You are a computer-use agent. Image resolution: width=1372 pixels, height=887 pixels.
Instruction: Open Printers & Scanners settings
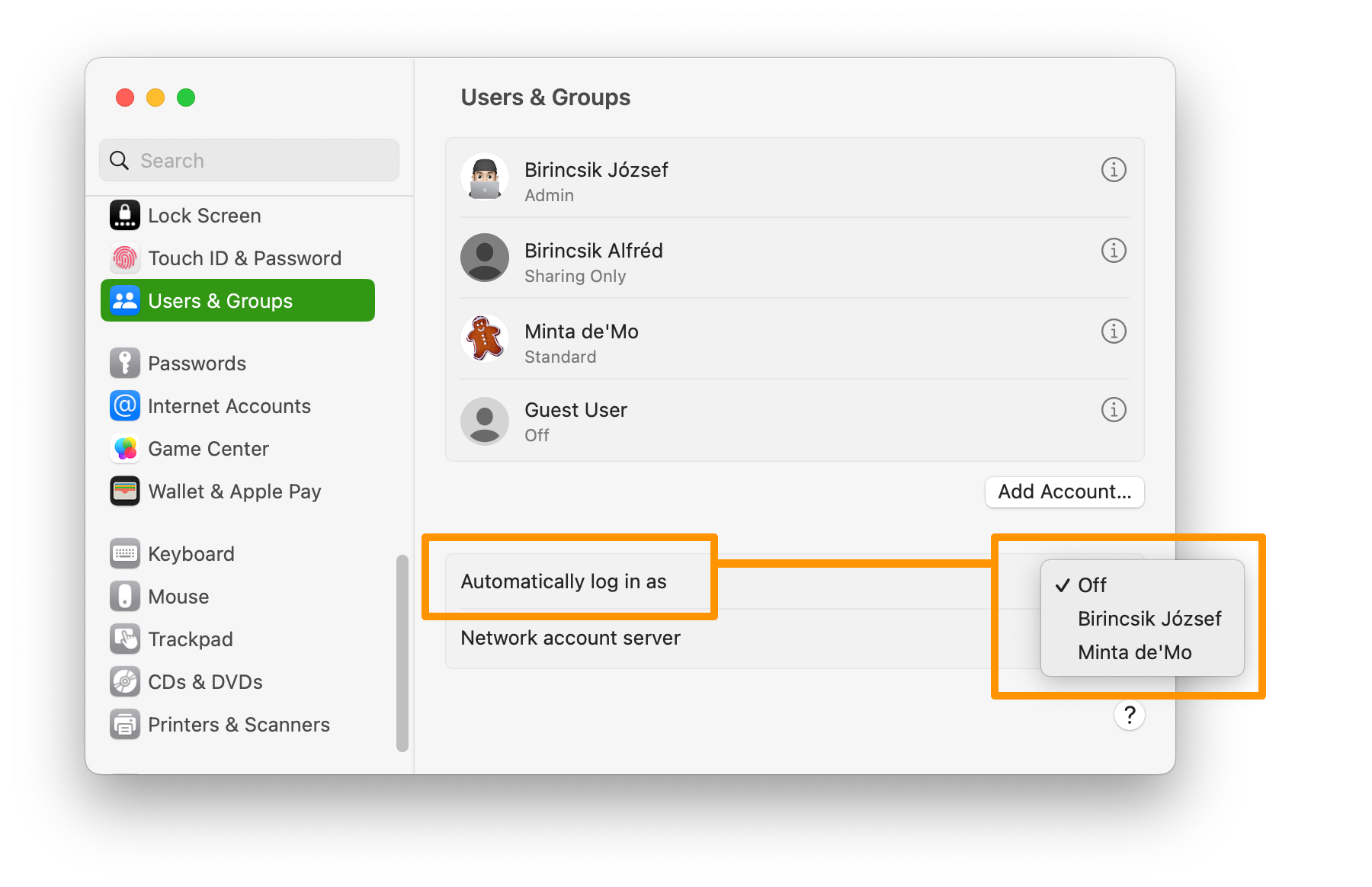238,724
